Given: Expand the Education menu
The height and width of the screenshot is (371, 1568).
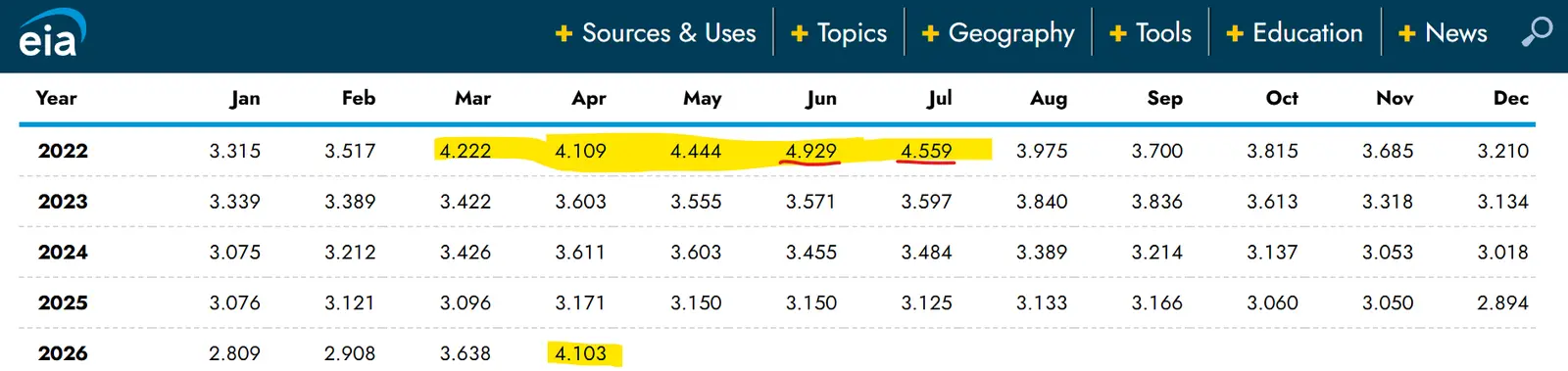Looking at the screenshot, I should [x=1295, y=33].
